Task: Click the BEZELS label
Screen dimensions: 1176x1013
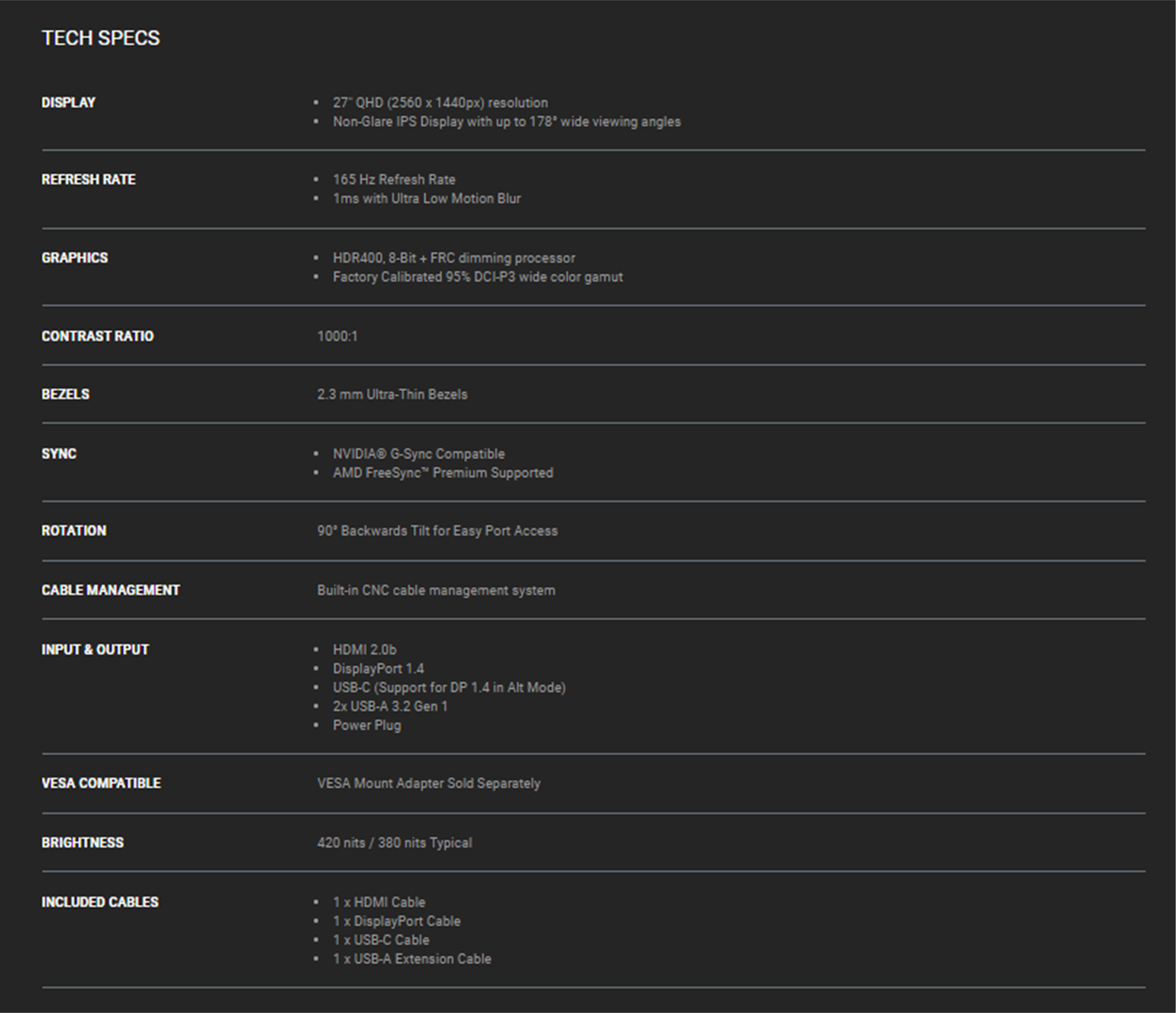Action: [65, 394]
